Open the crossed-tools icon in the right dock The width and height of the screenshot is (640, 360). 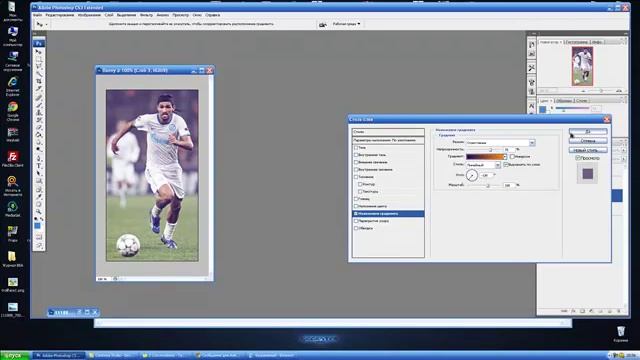[531, 68]
